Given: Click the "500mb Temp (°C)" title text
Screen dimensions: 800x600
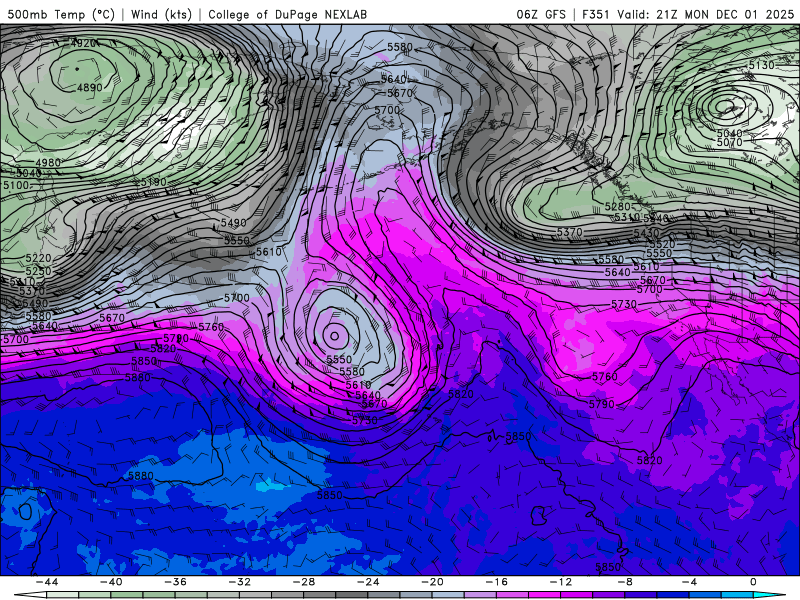Looking at the screenshot, I should [61, 14].
